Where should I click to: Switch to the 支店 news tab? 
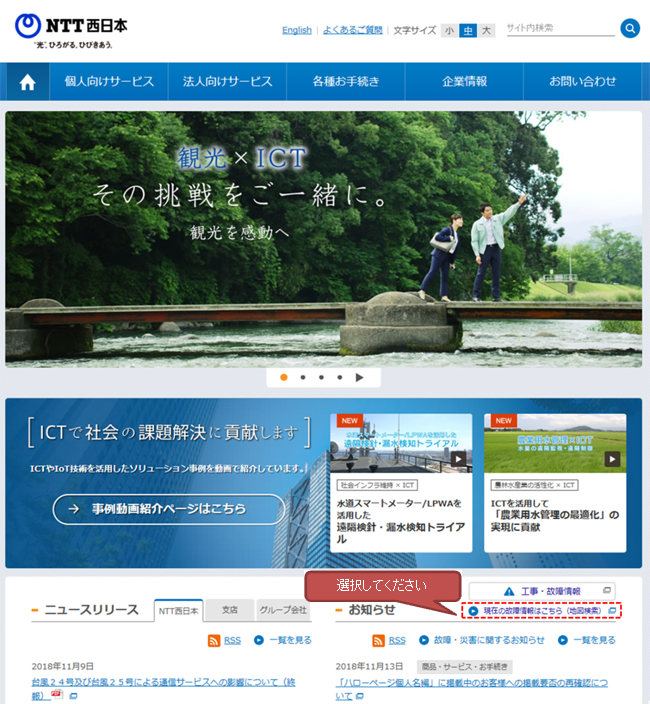pos(230,609)
